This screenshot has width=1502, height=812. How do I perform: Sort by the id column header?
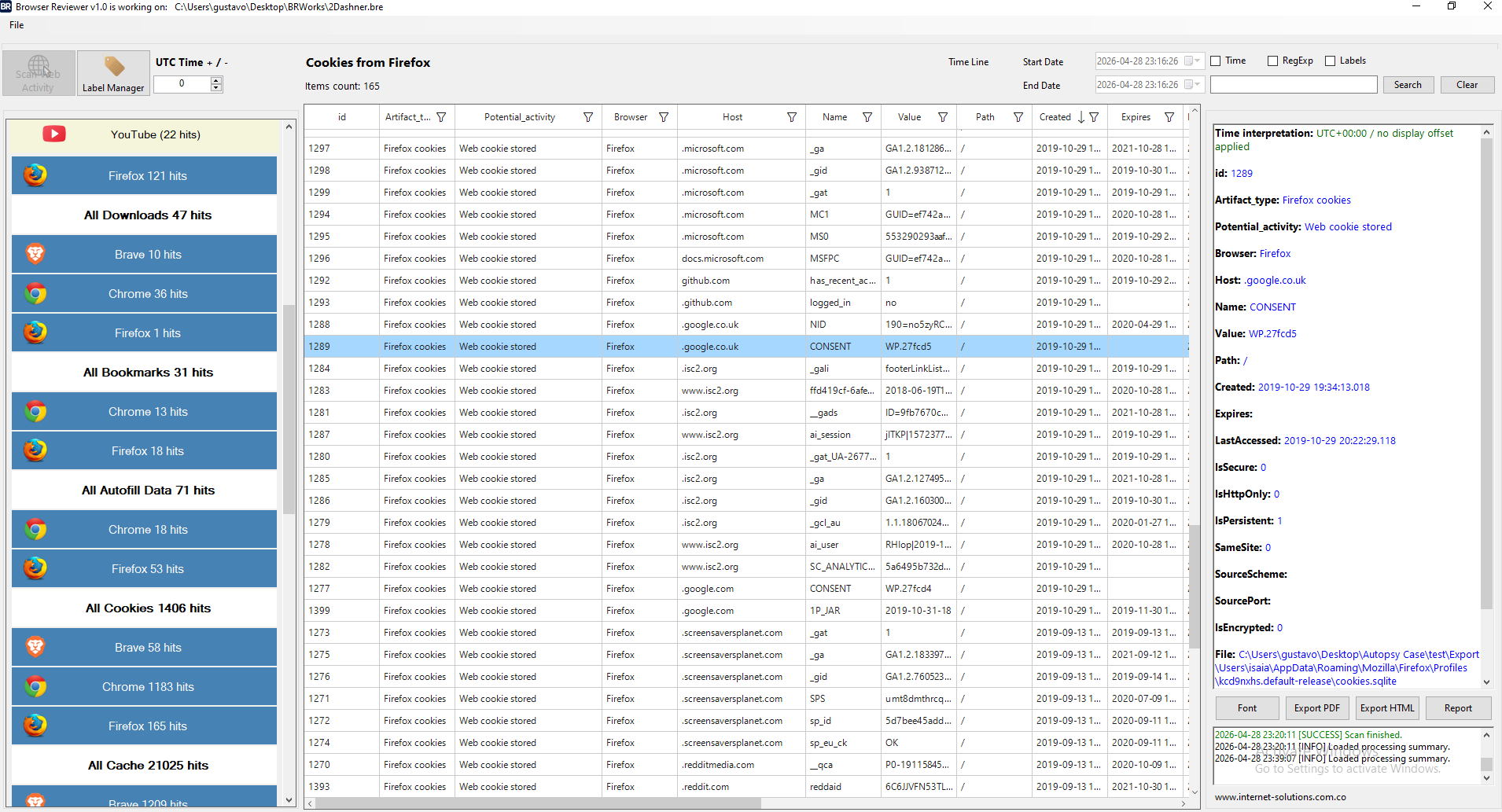(x=342, y=117)
